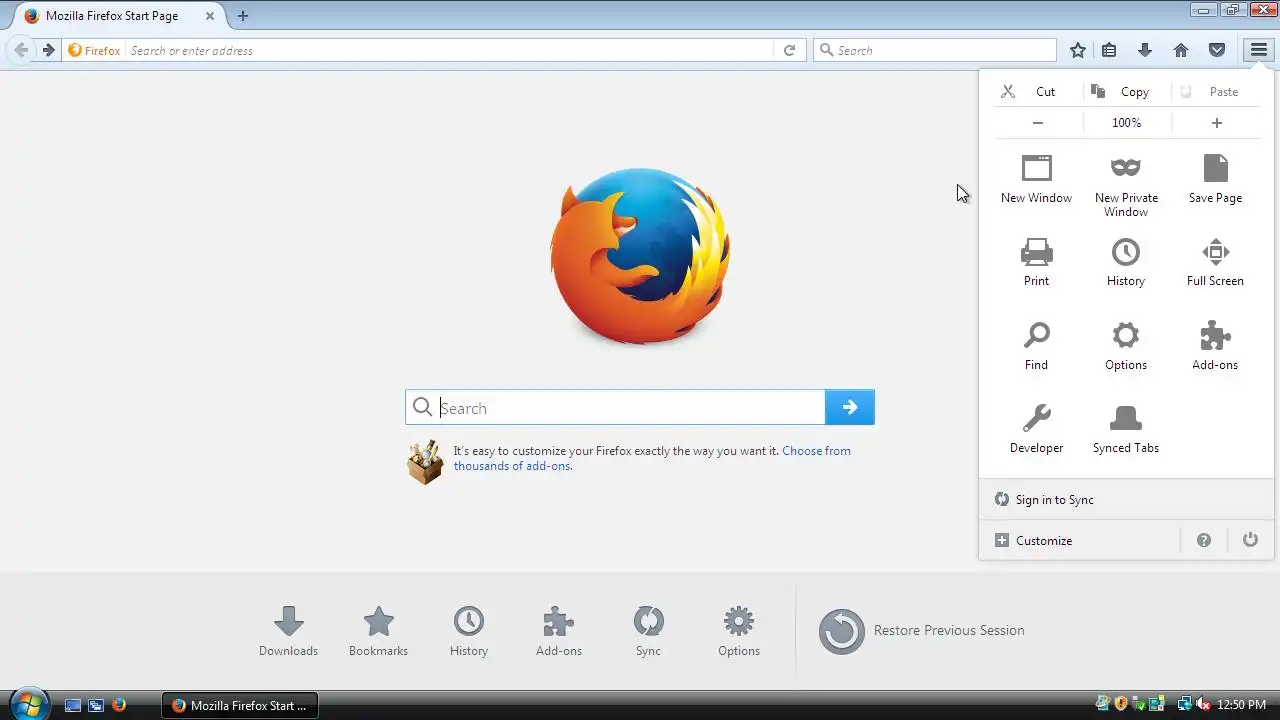Click the Firefox identity icon in address bar
Screen dimensions: 1280x720
point(94,50)
